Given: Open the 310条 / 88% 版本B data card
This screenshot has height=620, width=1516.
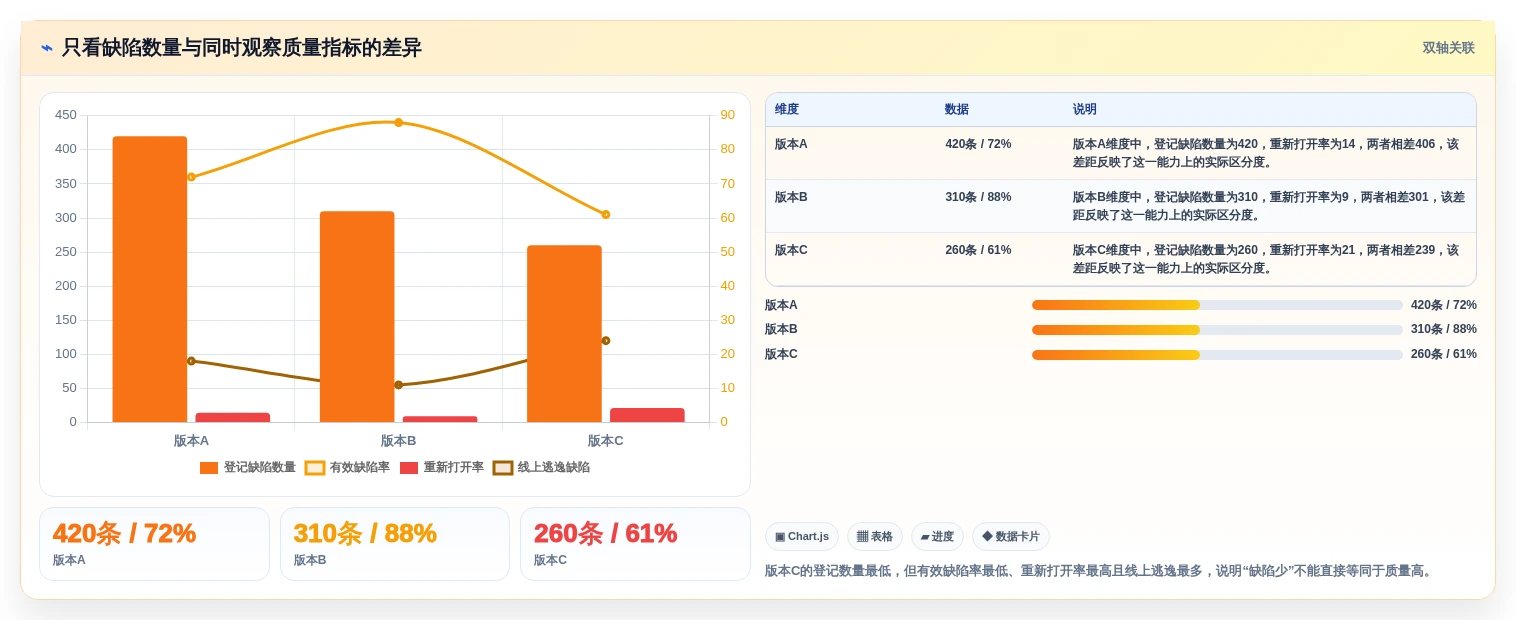Looking at the screenshot, I should (395, 544).
